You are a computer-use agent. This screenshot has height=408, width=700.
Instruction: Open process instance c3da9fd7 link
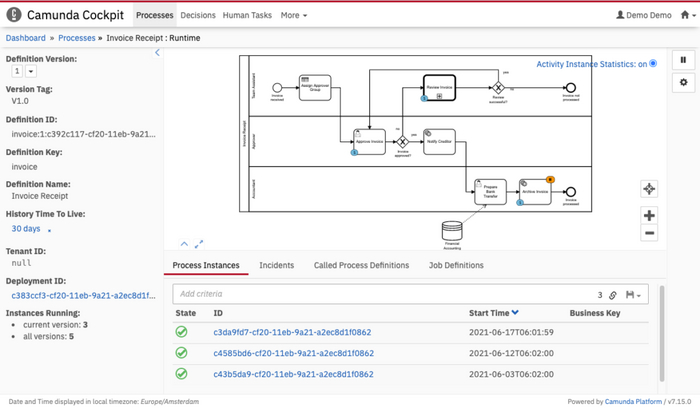click(292, 332)
